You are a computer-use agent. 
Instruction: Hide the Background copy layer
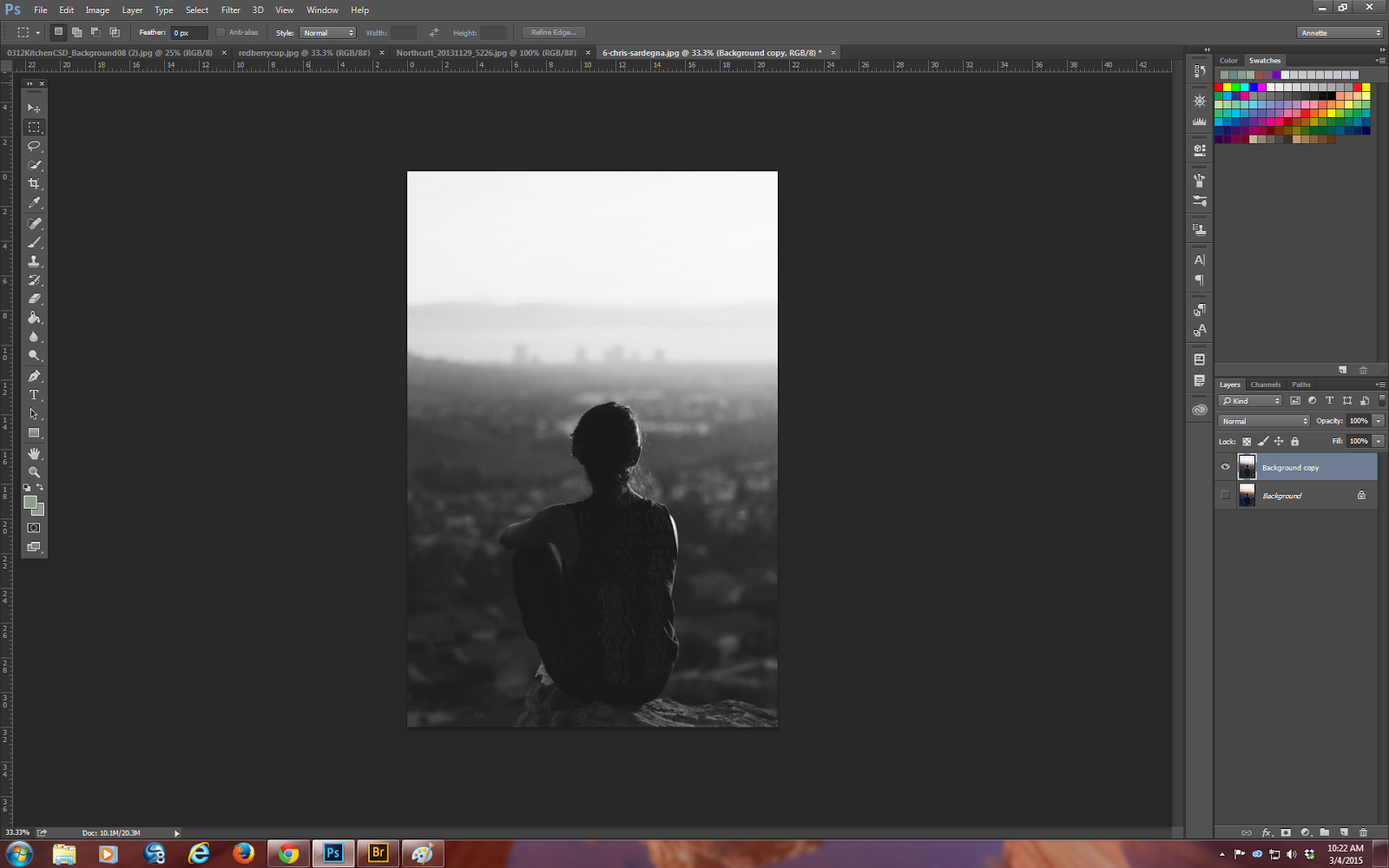click(1225, 467)
